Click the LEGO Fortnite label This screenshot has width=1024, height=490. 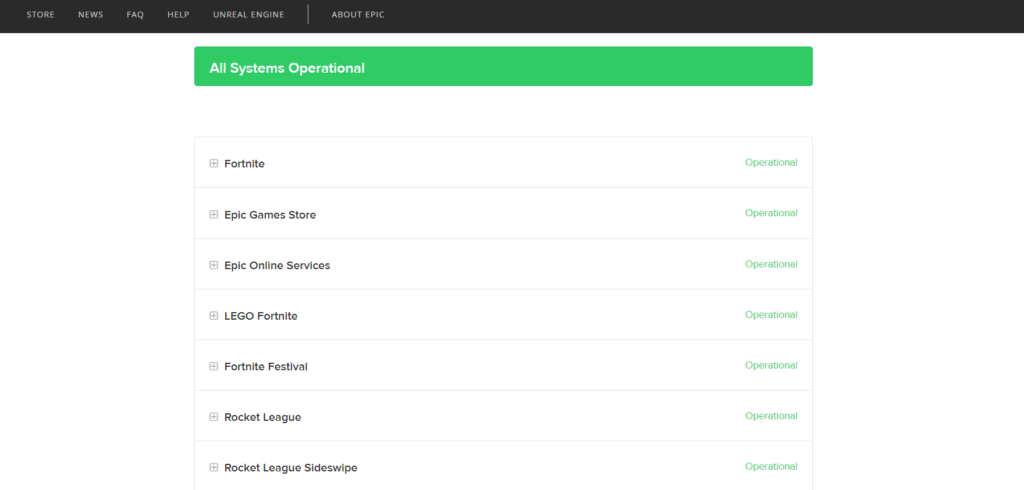261,316
